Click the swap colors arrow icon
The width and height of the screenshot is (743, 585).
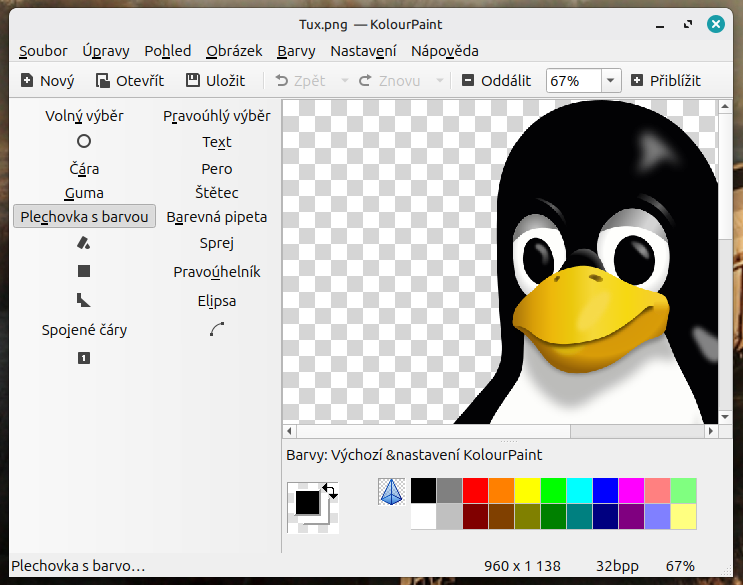point(330,490)
